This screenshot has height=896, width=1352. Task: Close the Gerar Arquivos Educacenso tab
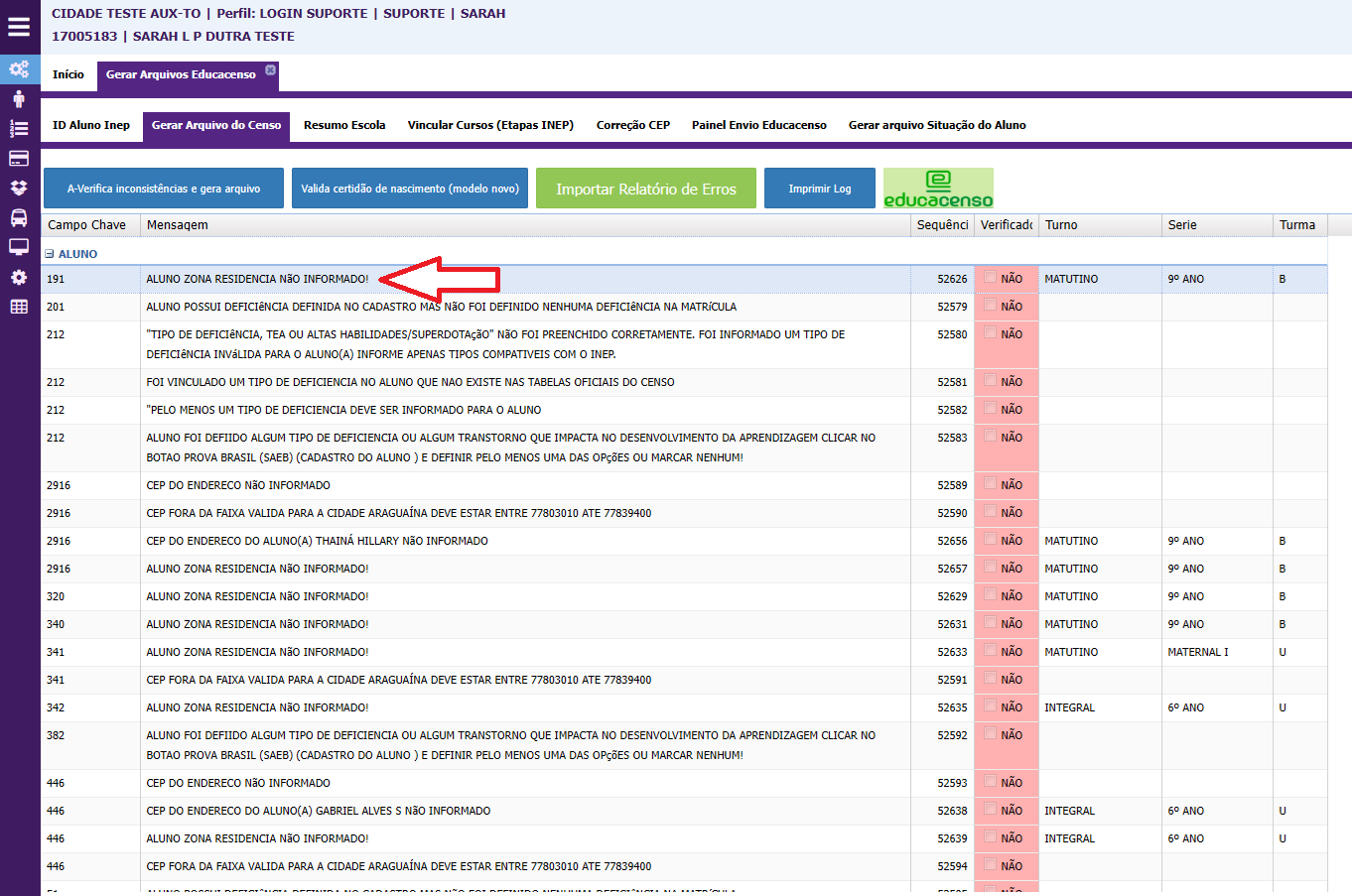[270, 70]
